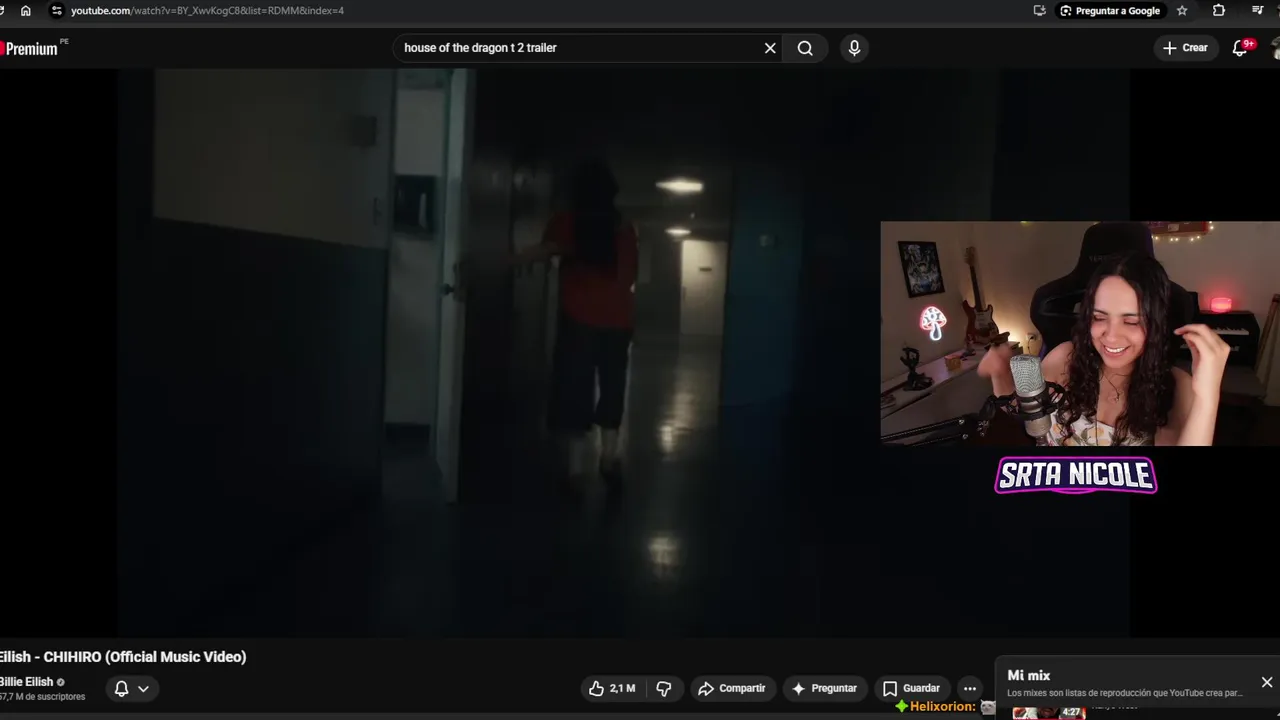
Task: Dislike the video with thumbs-down icon
Action: [x=663, y=688]
